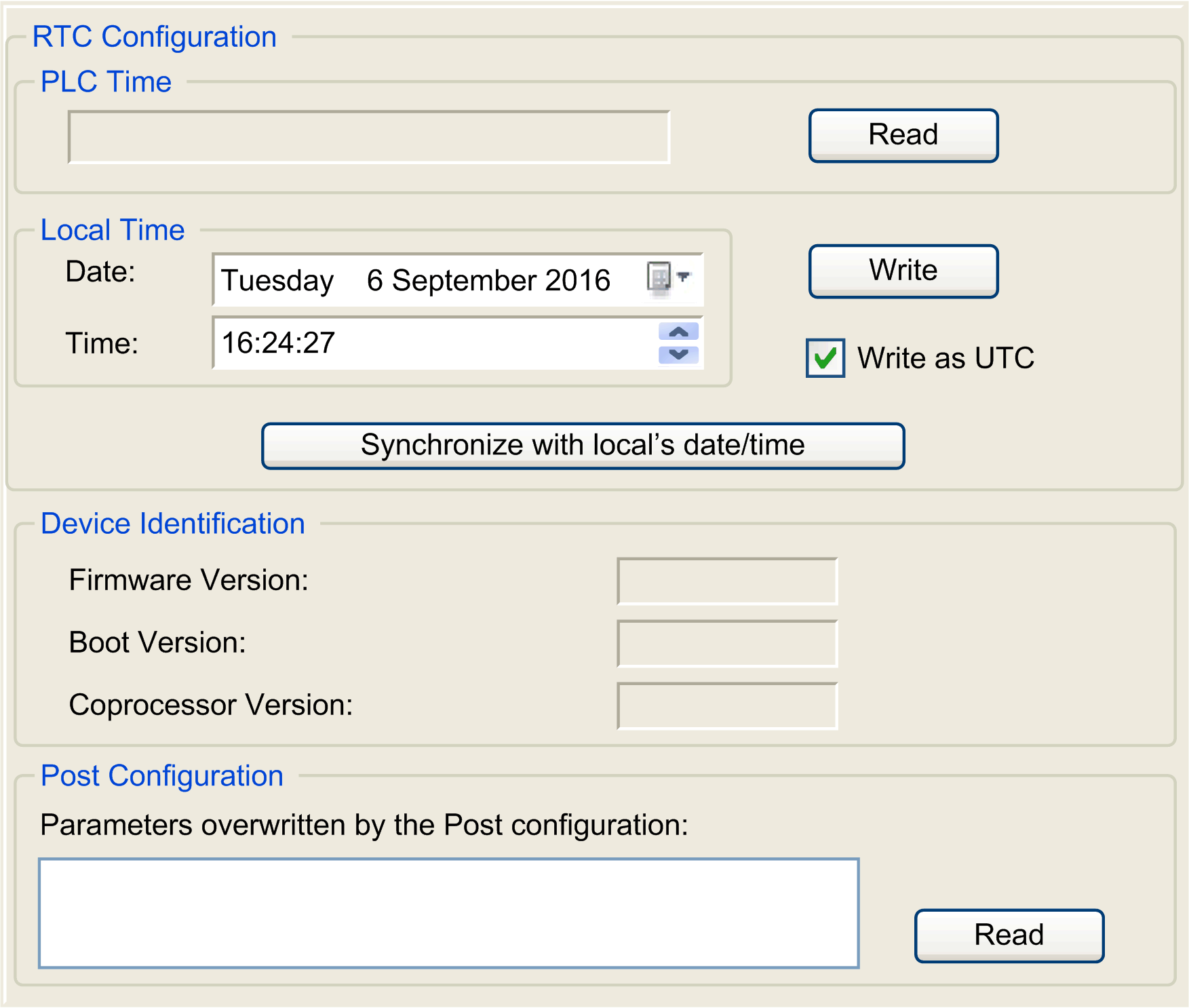1189x1008 pixels.
Task: Click the Post configuration parameters list box
Action: [x=449, y=913]
